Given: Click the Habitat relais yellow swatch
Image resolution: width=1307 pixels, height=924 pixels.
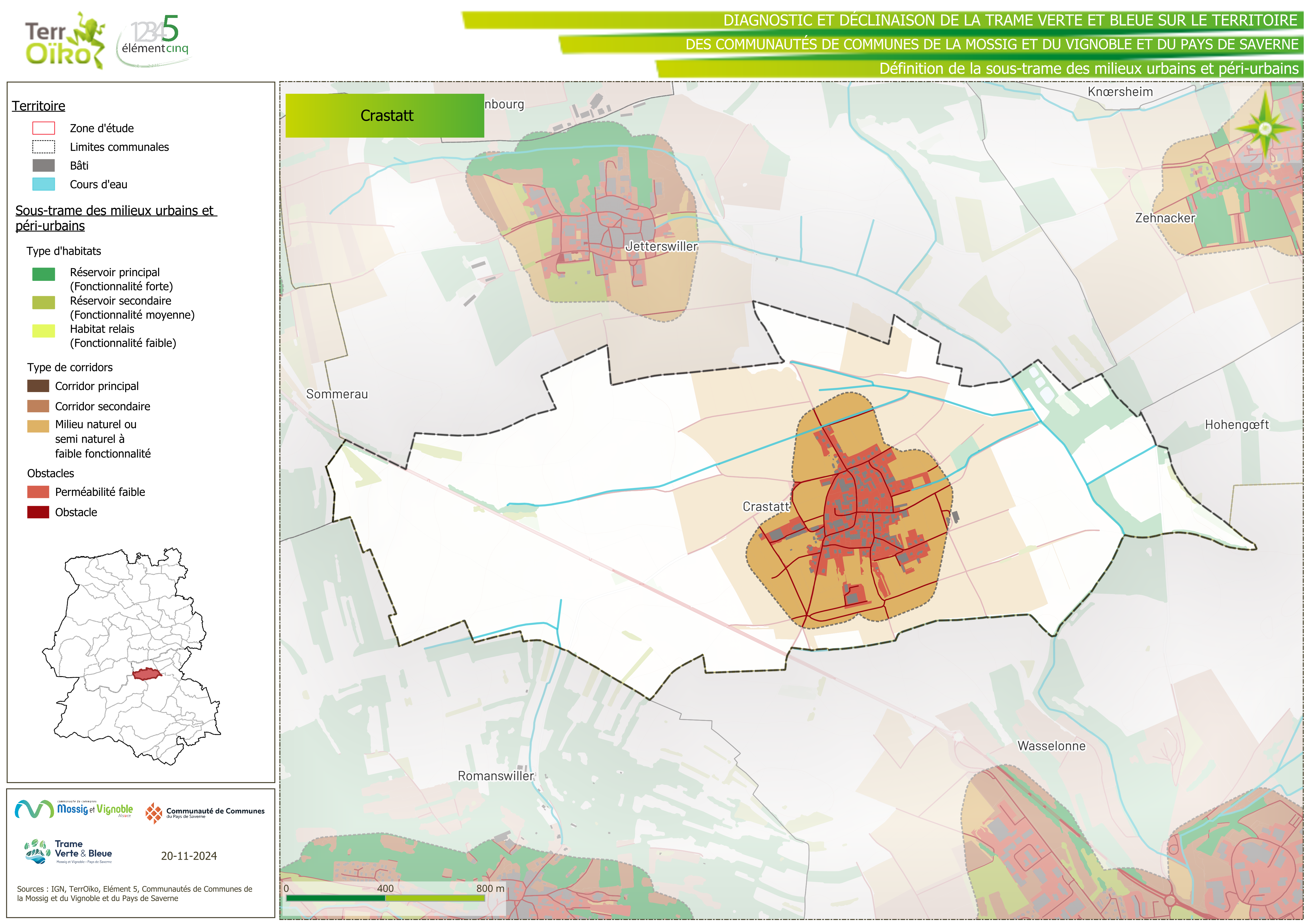Looking at the screenshot, I should [x=44, y=331].
